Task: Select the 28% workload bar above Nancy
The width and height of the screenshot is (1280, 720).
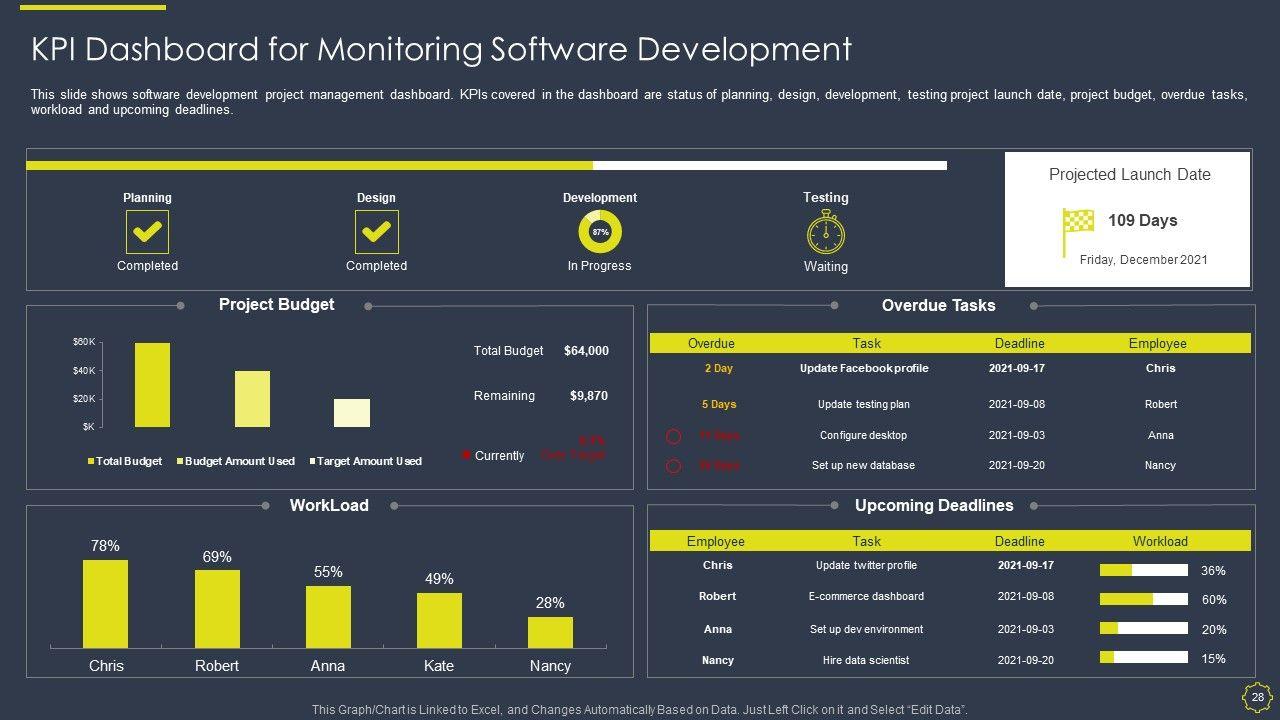Action: [x=550, y=632]
